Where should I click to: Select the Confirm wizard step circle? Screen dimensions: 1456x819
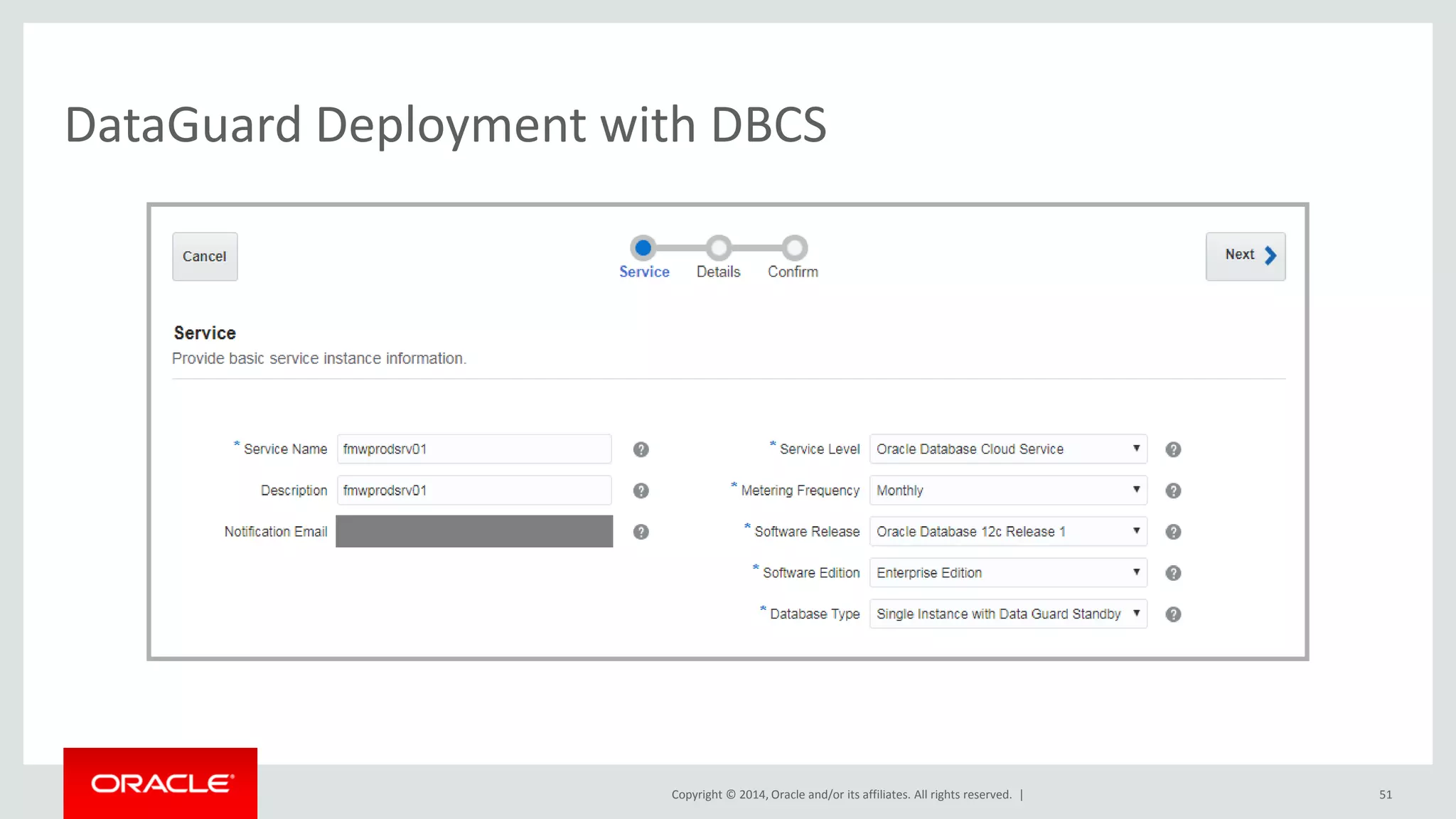point(795,248)
